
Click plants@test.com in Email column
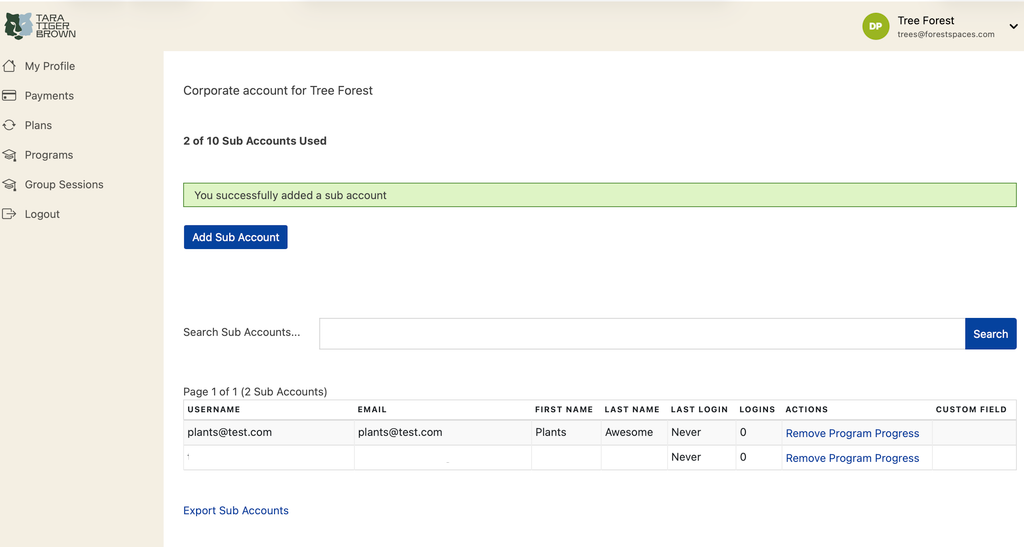[x=400, y=432]
